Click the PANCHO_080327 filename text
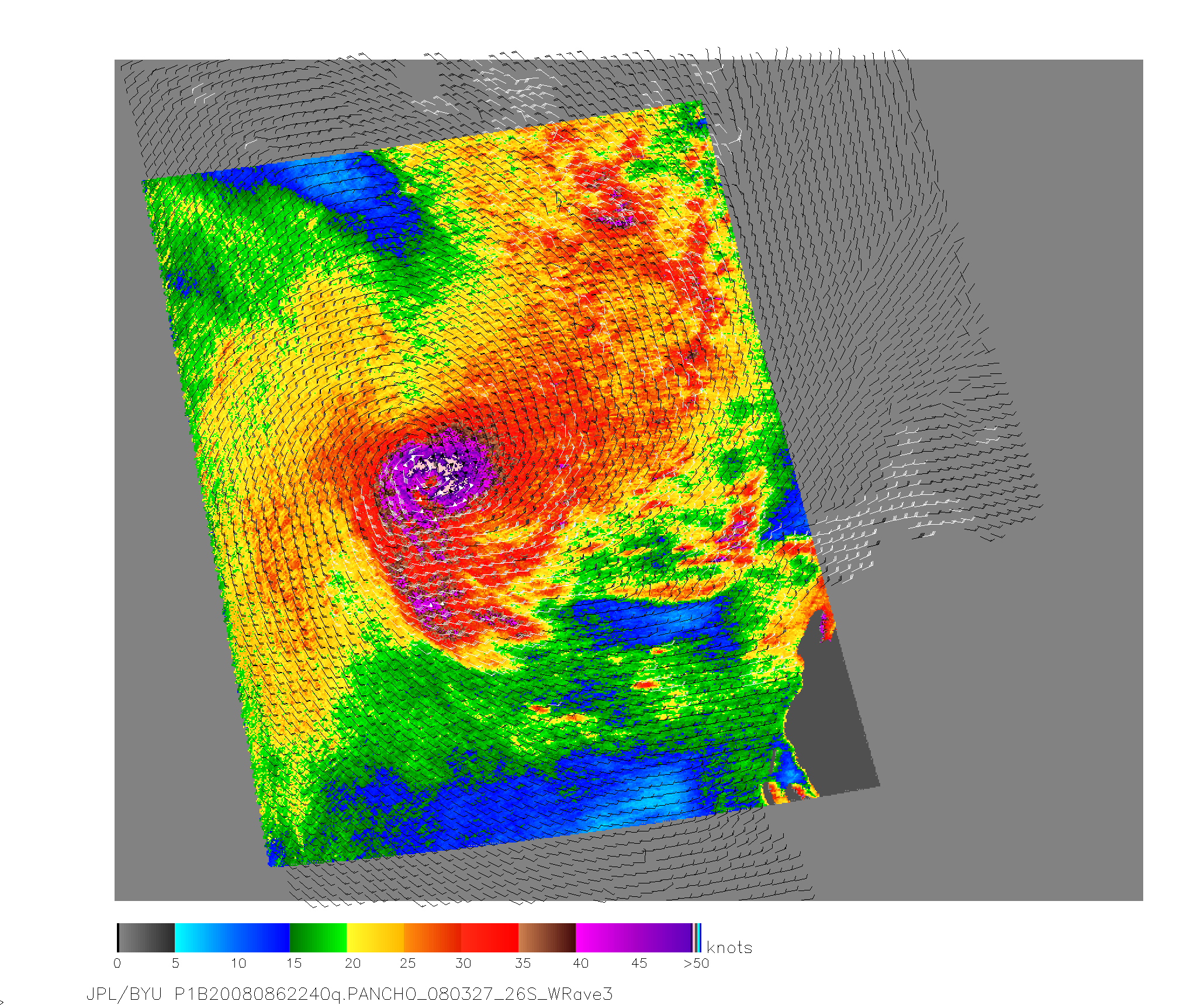This screenshot has height=1005, width=1204. pos(420,994)
